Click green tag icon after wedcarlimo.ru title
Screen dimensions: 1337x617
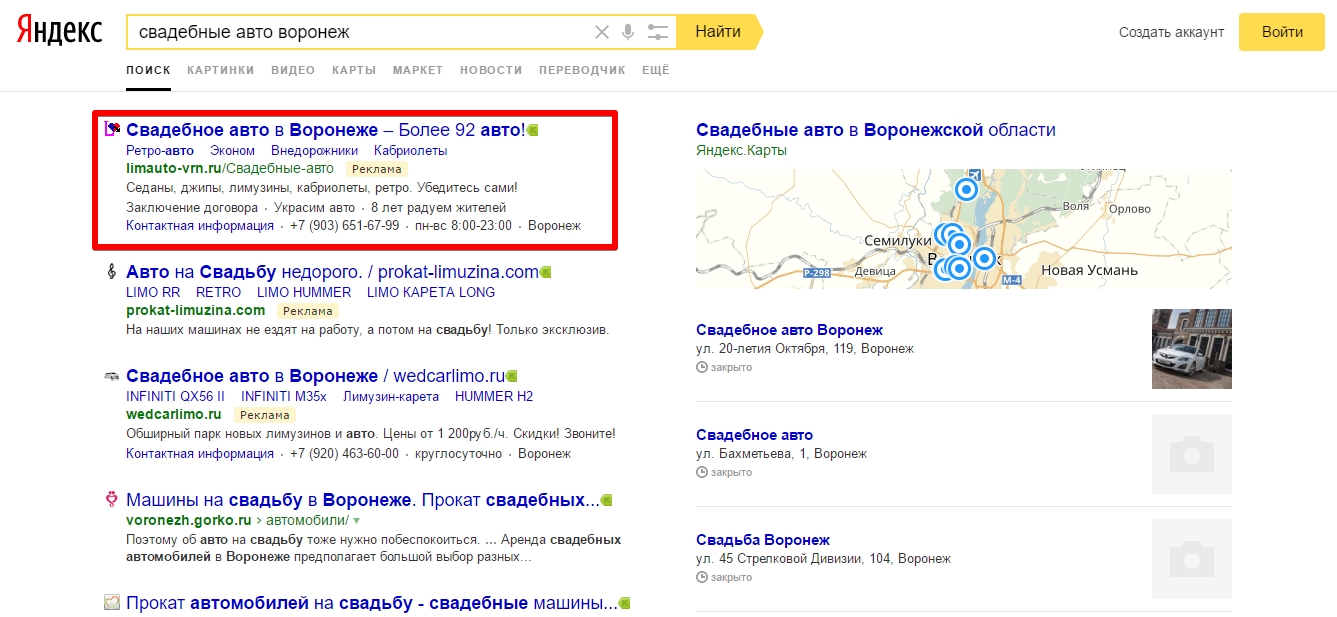(x=512, y=376)
